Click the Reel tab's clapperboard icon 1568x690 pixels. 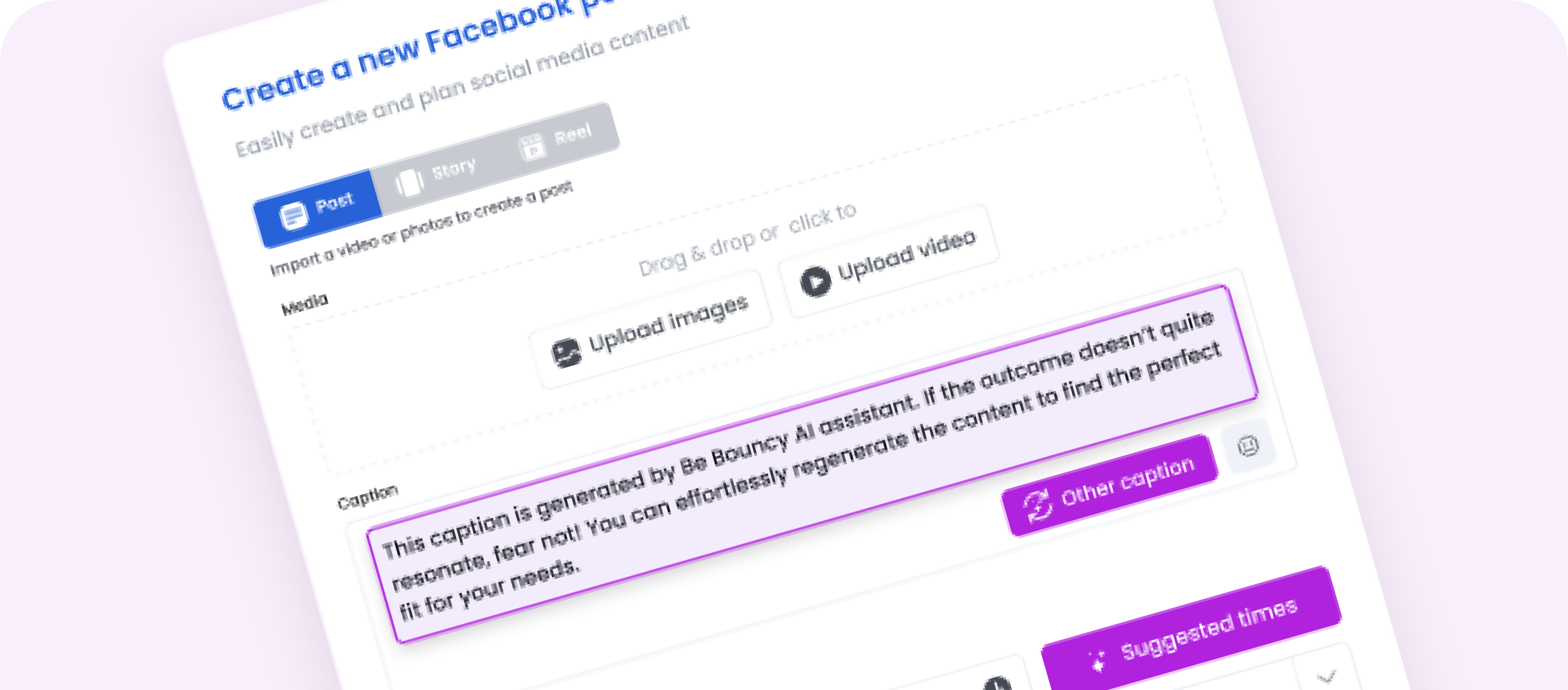pos(532,147)
